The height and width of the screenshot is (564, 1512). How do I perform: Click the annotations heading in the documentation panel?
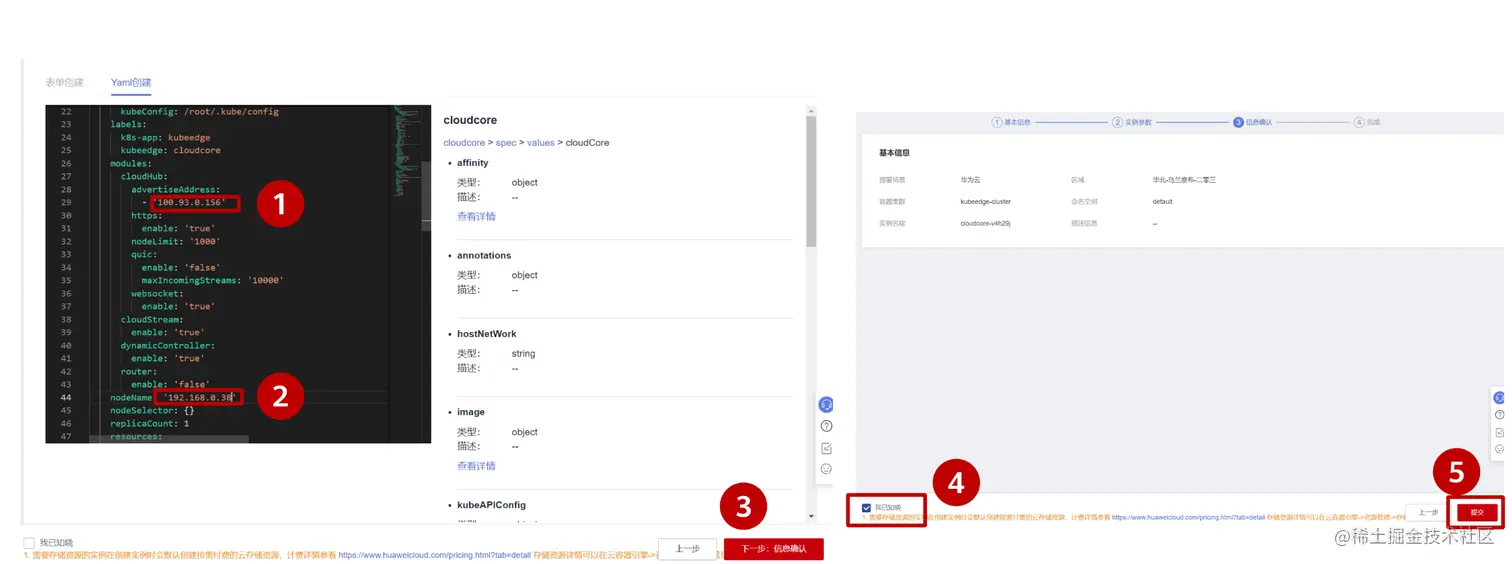484,256
